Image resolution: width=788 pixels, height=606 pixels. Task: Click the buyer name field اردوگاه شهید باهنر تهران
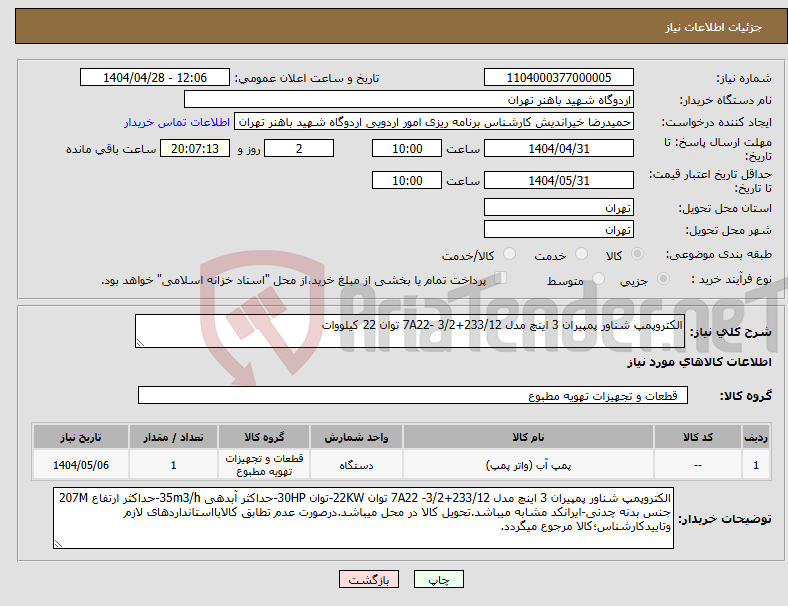pyautogui.click(x=409, y=99)
